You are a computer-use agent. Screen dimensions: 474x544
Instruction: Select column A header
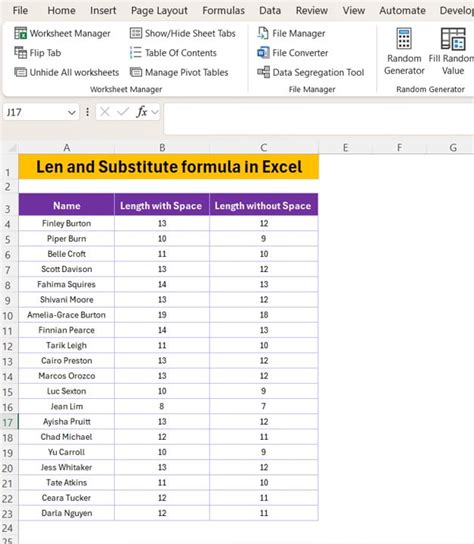click(67, 148)
